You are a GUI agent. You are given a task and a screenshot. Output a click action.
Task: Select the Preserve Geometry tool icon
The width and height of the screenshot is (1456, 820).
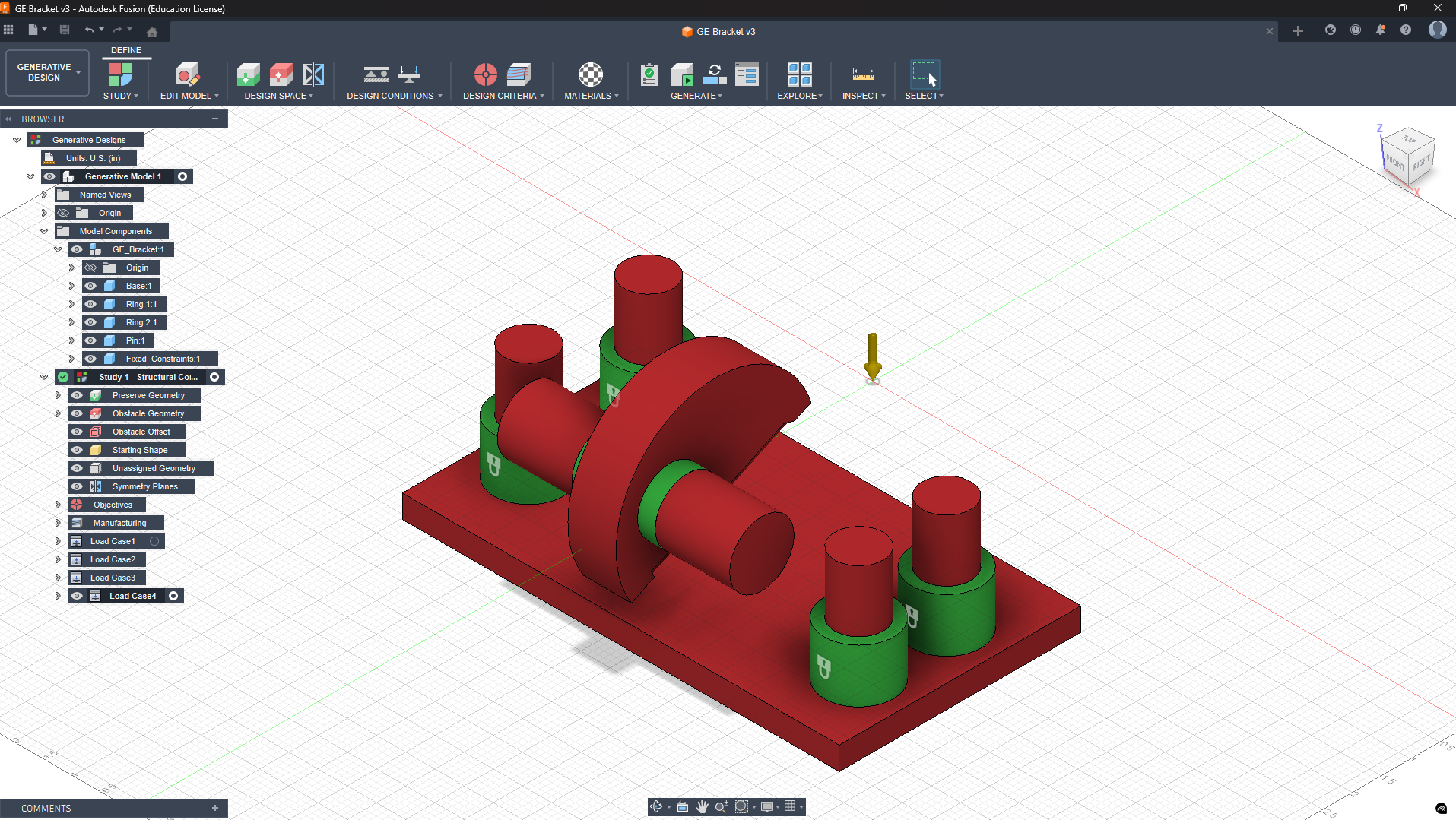coord(248,74)
